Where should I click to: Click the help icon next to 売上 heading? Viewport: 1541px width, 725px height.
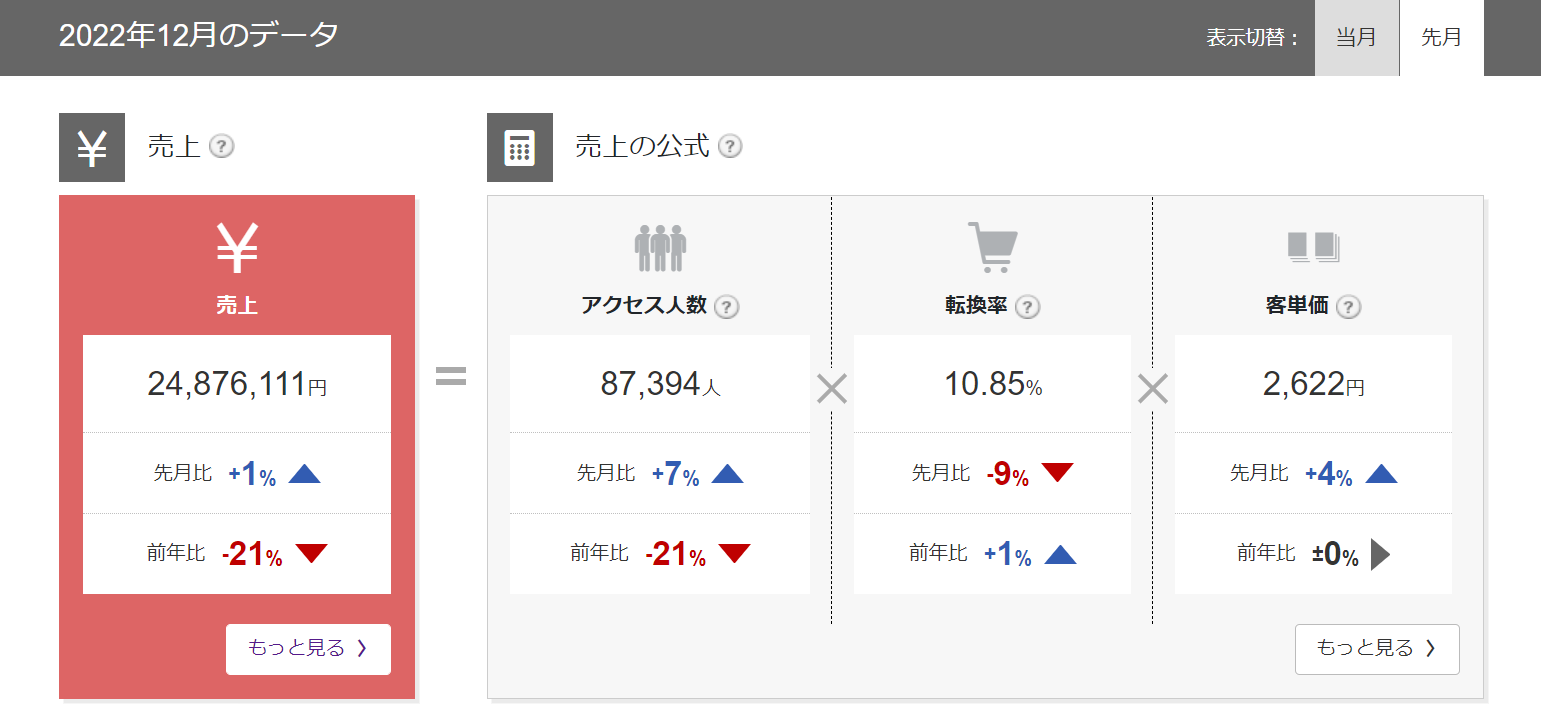pos(222,147)
